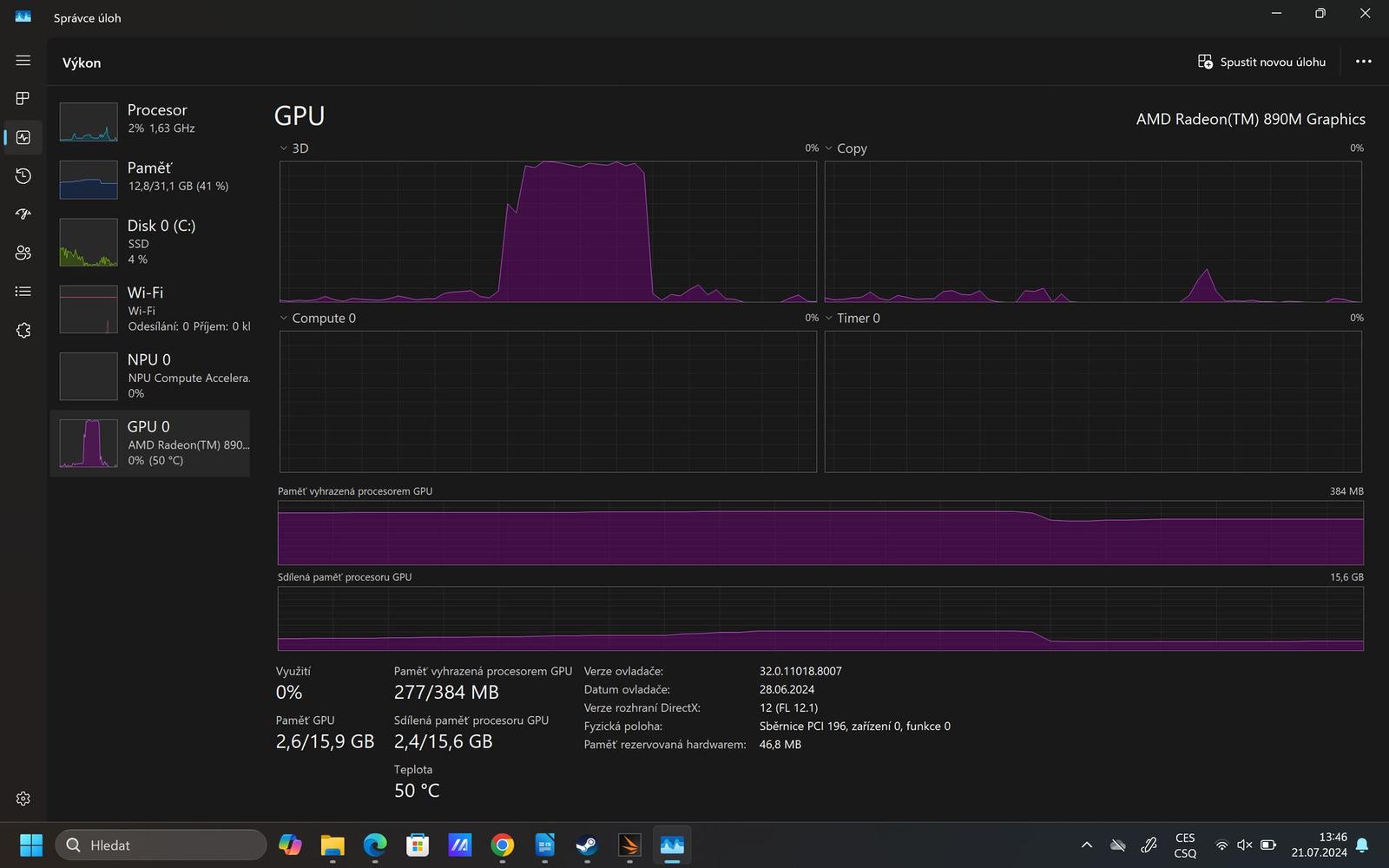Click Sběrnice PCI 196 physical location text

tap(854, 726)
